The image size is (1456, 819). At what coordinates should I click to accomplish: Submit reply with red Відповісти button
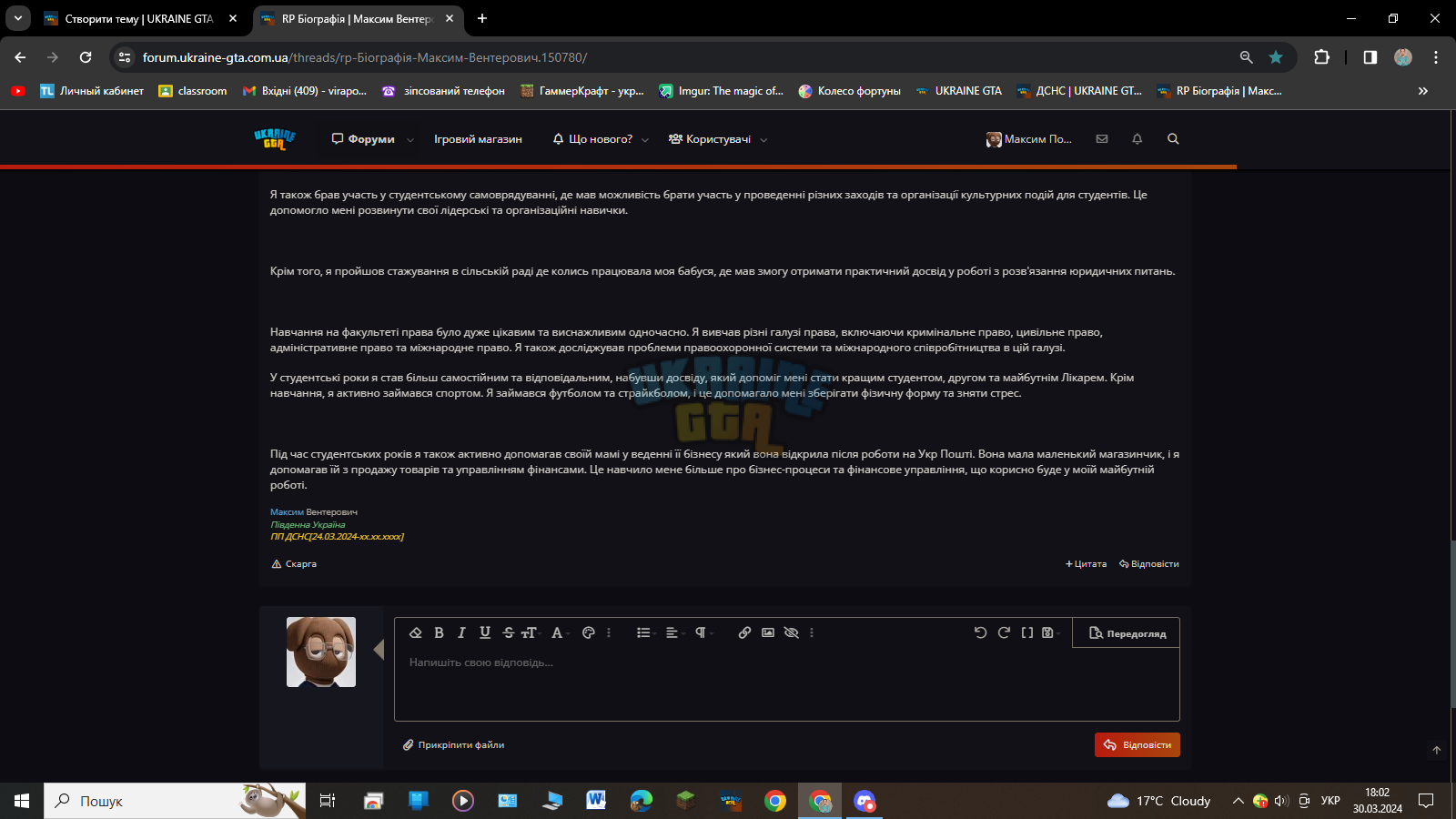[x=1137, y=744]
